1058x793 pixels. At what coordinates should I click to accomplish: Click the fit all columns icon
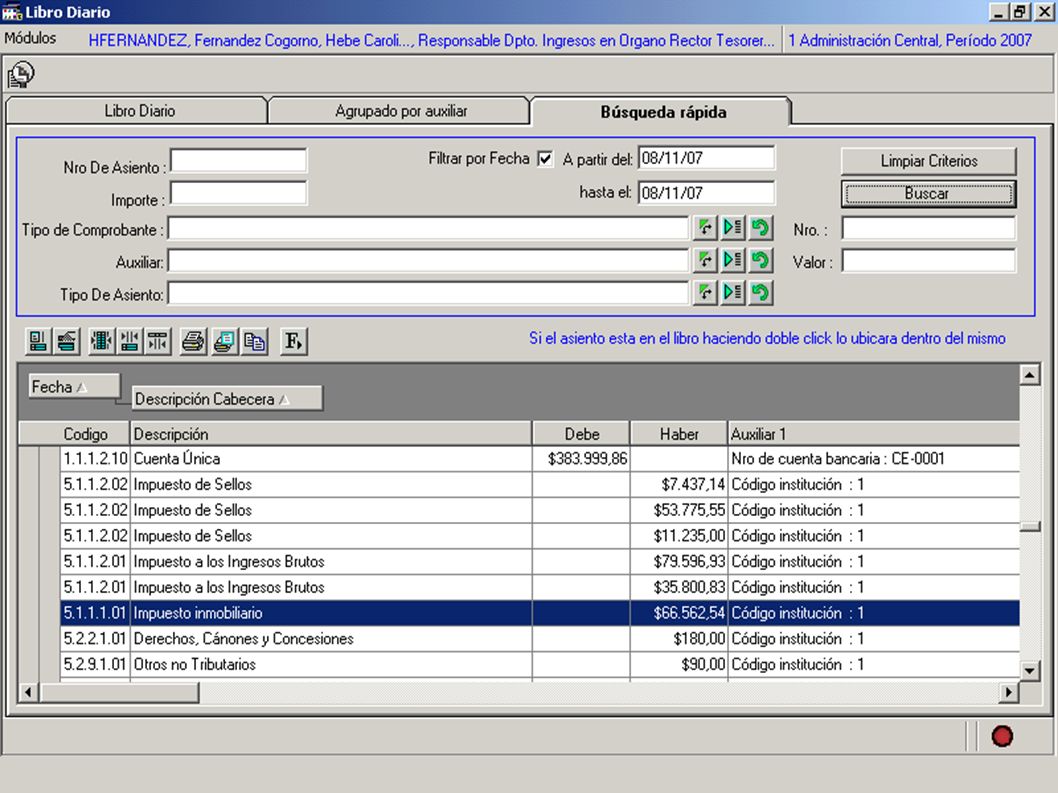tap(101, 341)
